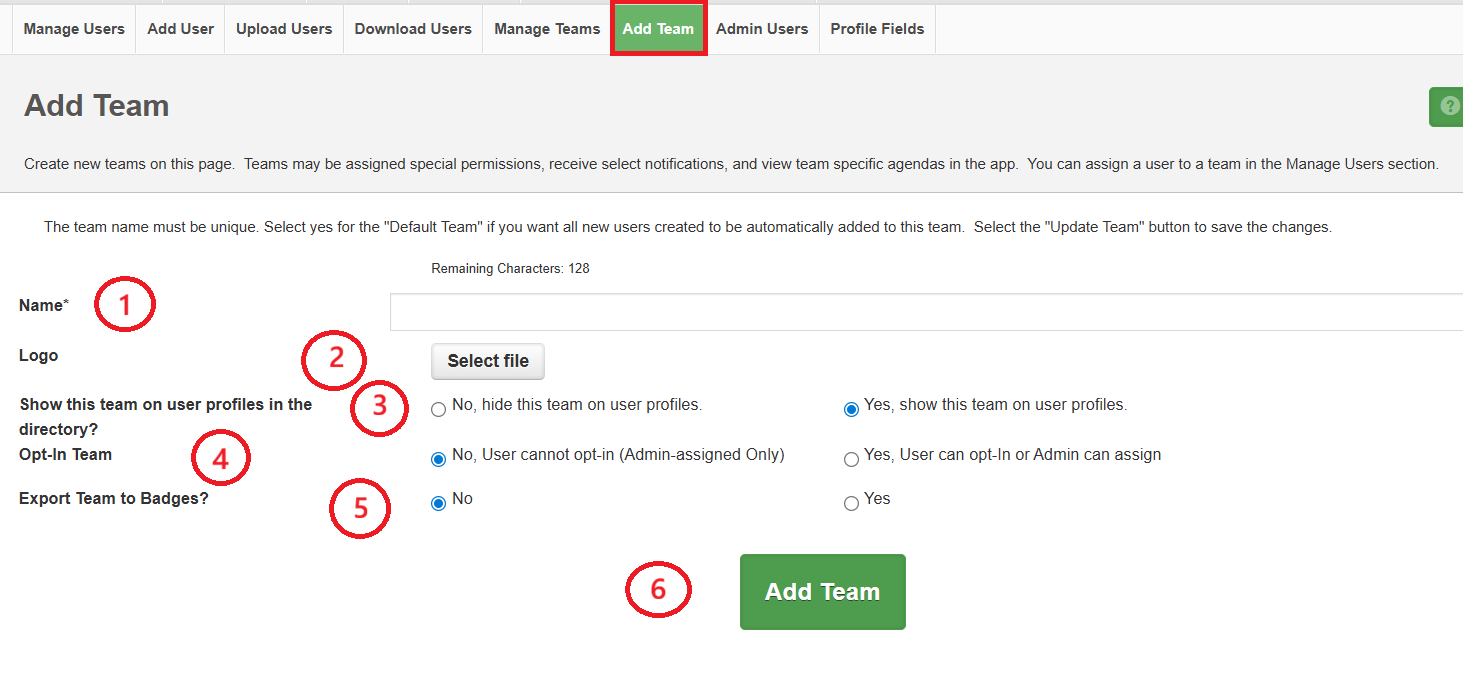This screenshot has height=688, width=1463.
Task: Set Export Team to Badges to Yes
Action: [x=851, y=503]
